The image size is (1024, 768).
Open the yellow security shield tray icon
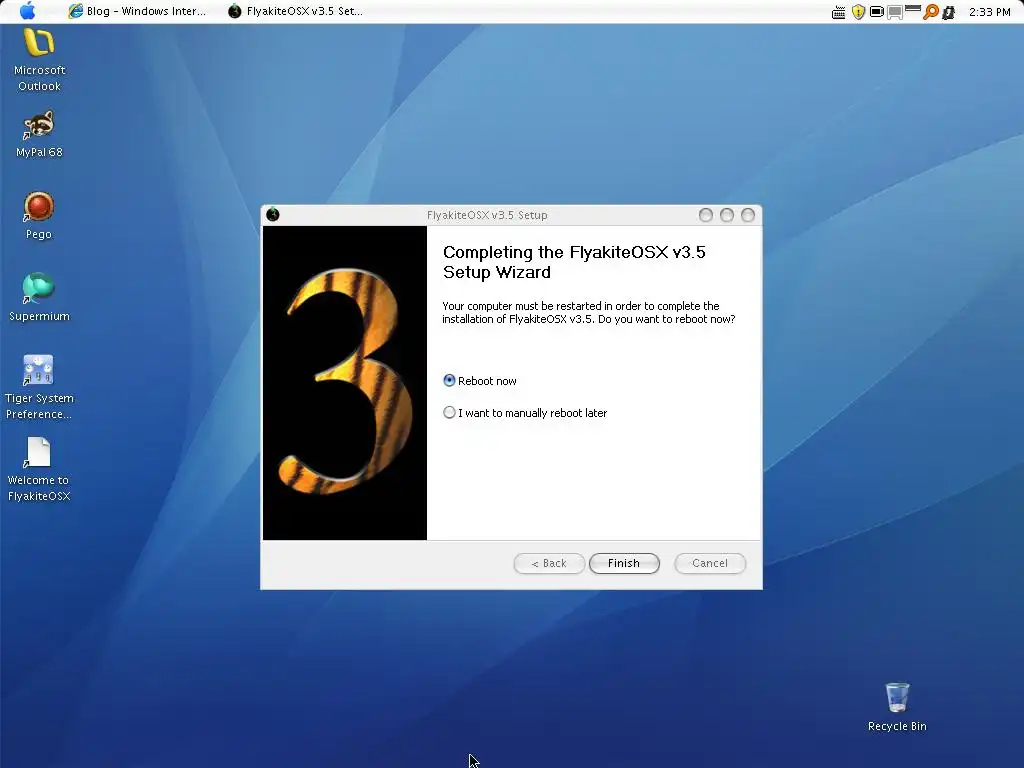858,12
